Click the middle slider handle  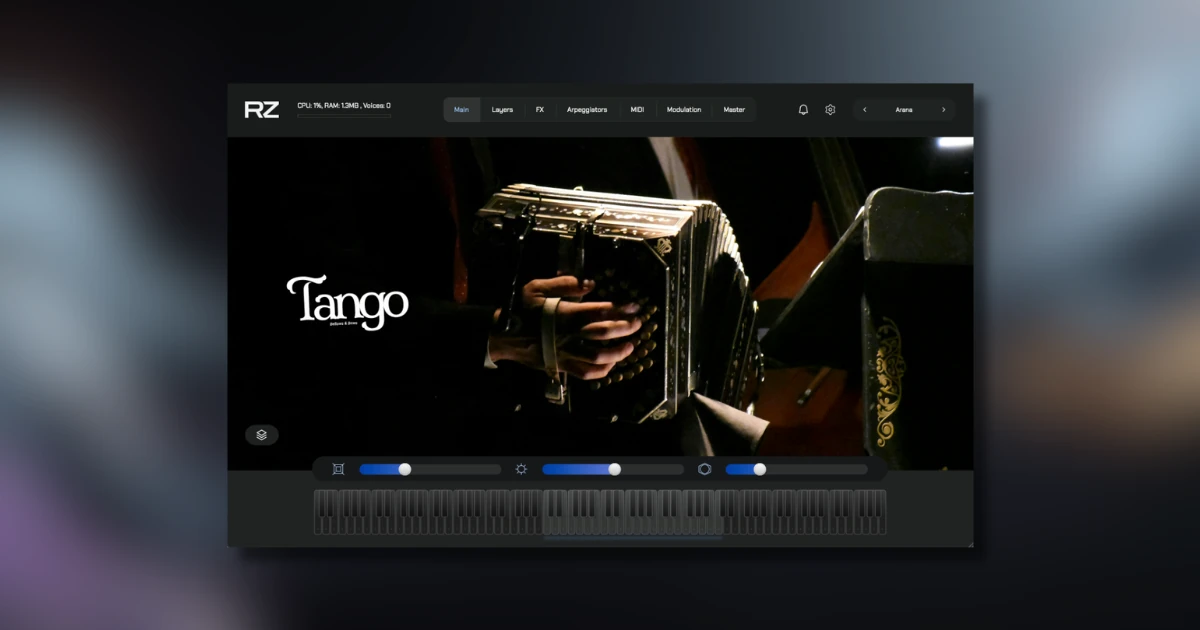pyautogui.click(x=615, y=468)
